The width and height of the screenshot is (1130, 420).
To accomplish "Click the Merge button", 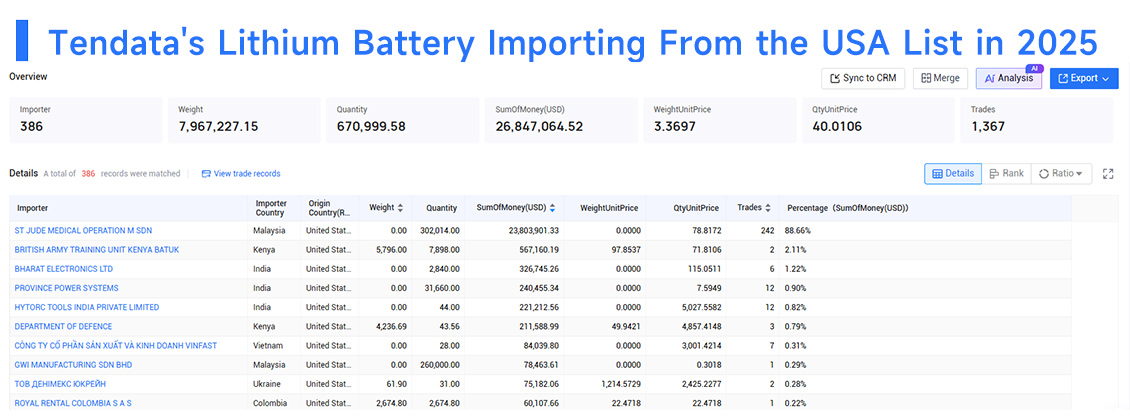I will point(940,79).
